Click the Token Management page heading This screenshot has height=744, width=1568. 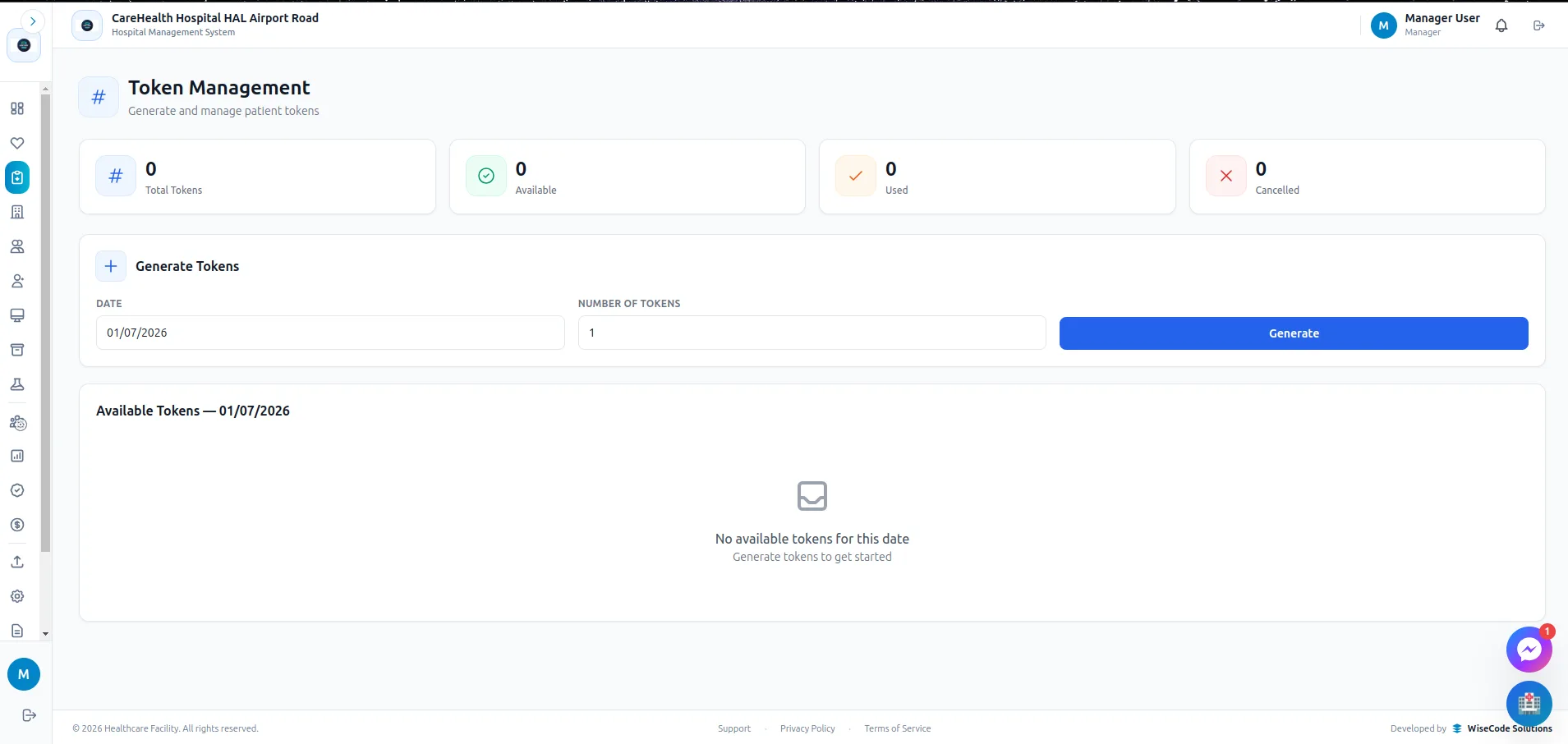pyautogui.click(x=219, y=88)
